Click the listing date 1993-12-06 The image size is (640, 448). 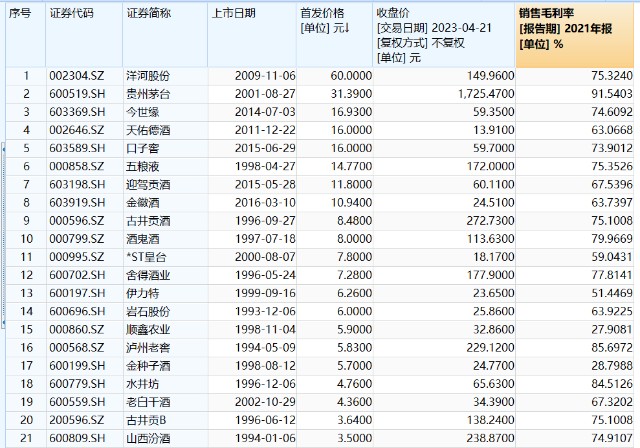pos(265,311)
